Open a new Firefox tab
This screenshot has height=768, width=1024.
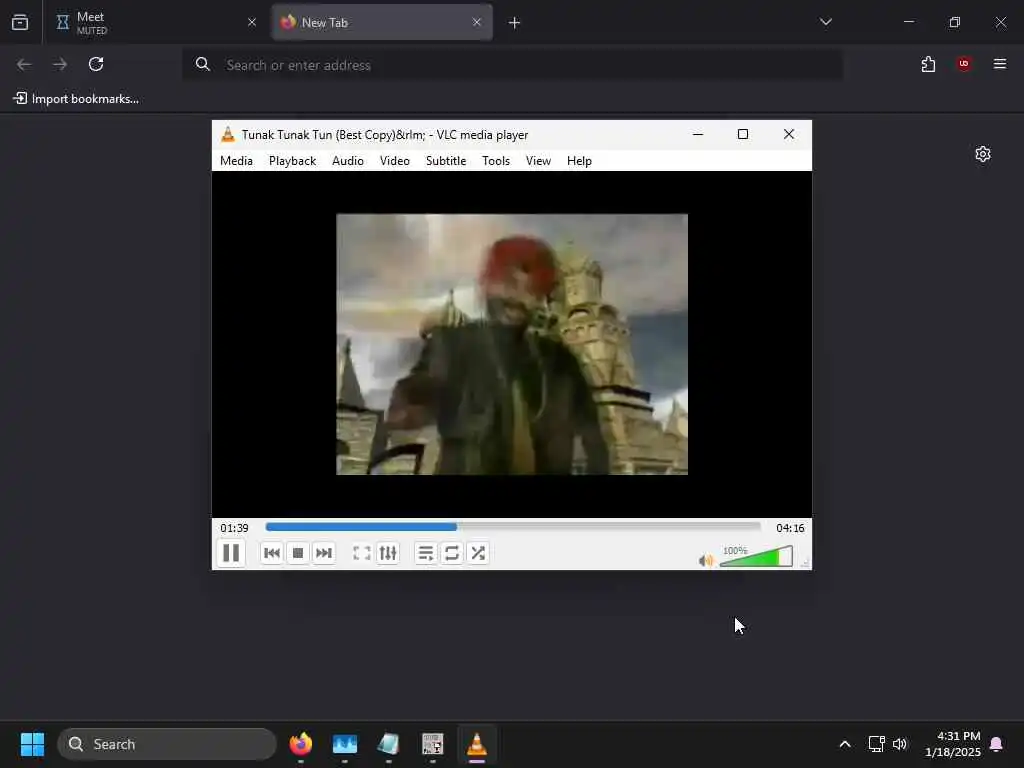pos(515,23)
